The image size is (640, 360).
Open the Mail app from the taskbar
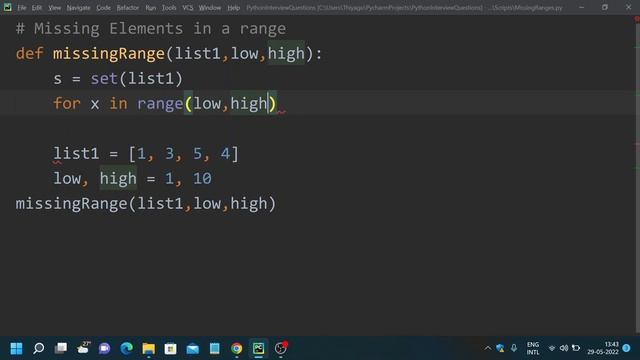click(x=193, y=348)
